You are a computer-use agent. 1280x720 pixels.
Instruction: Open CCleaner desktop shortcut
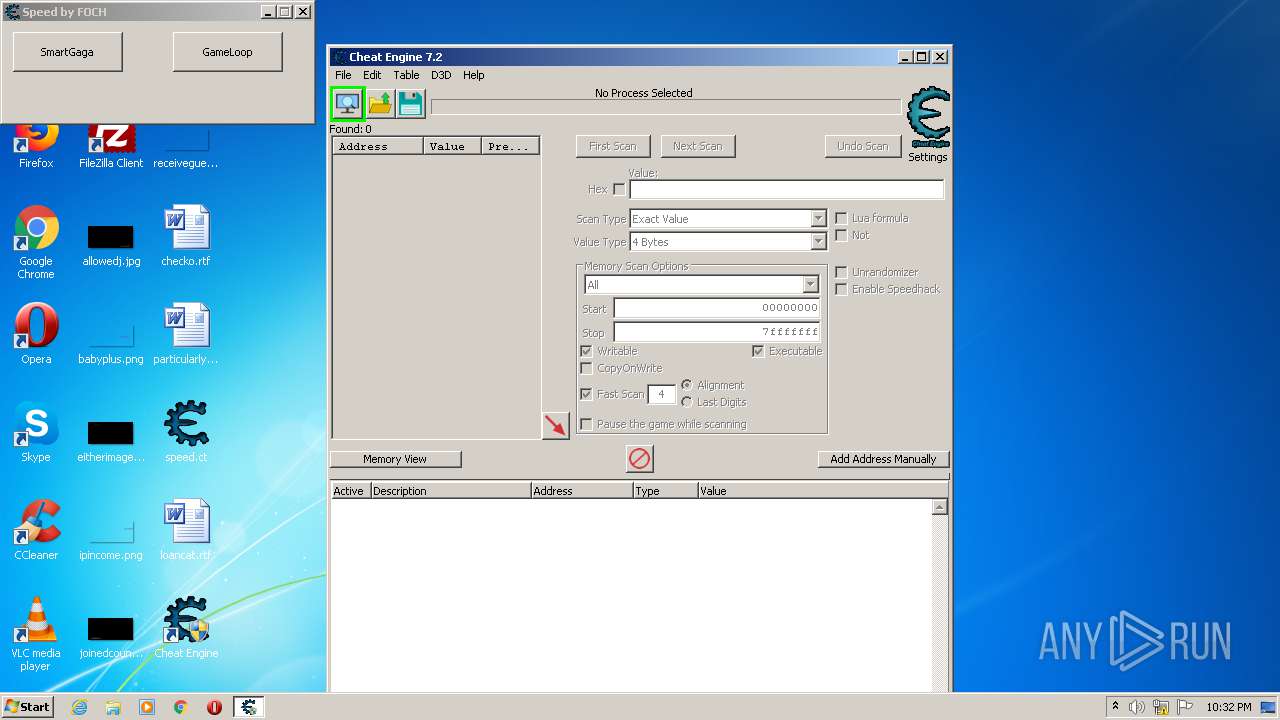[x=36, y=530]
